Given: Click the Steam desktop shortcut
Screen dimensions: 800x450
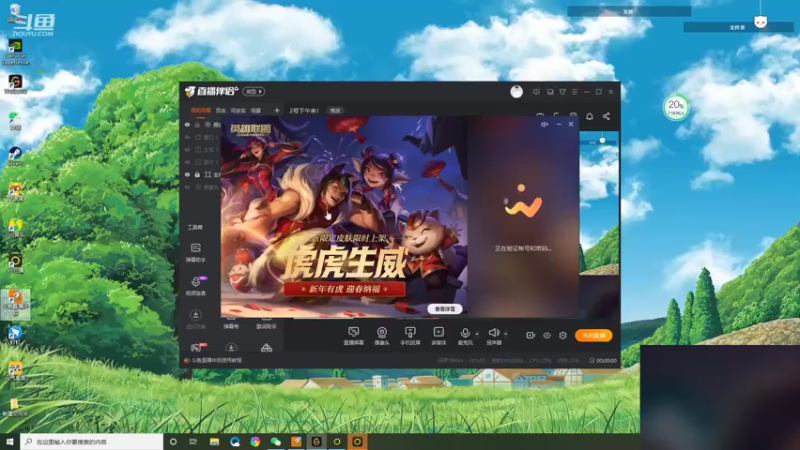Looking at the screenshot, I should pos(15,156).
